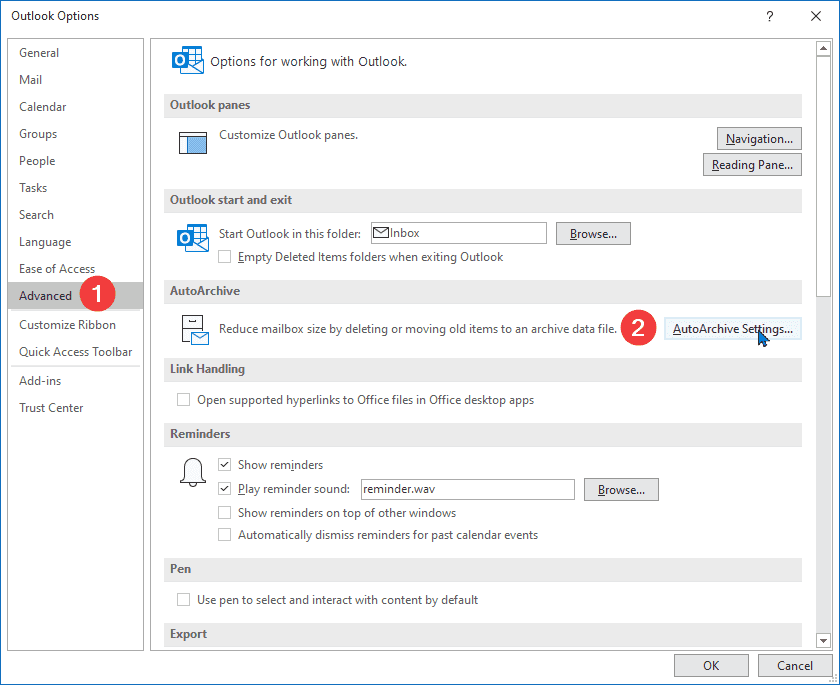Switch to Calendar options category
Image resolution: width=840 pixels, height=685 pixels.
click(42, 107)
